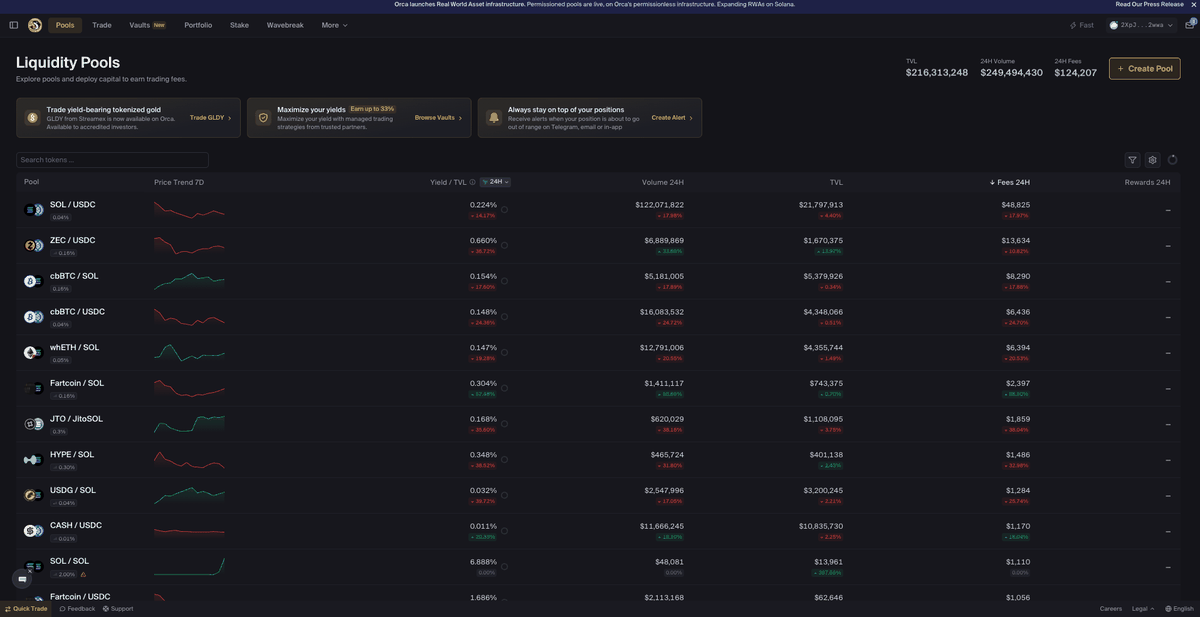This screenshot has width=1200, height=617.
Task: Expand the Legal footer menu
Action: click(1143, 608)
